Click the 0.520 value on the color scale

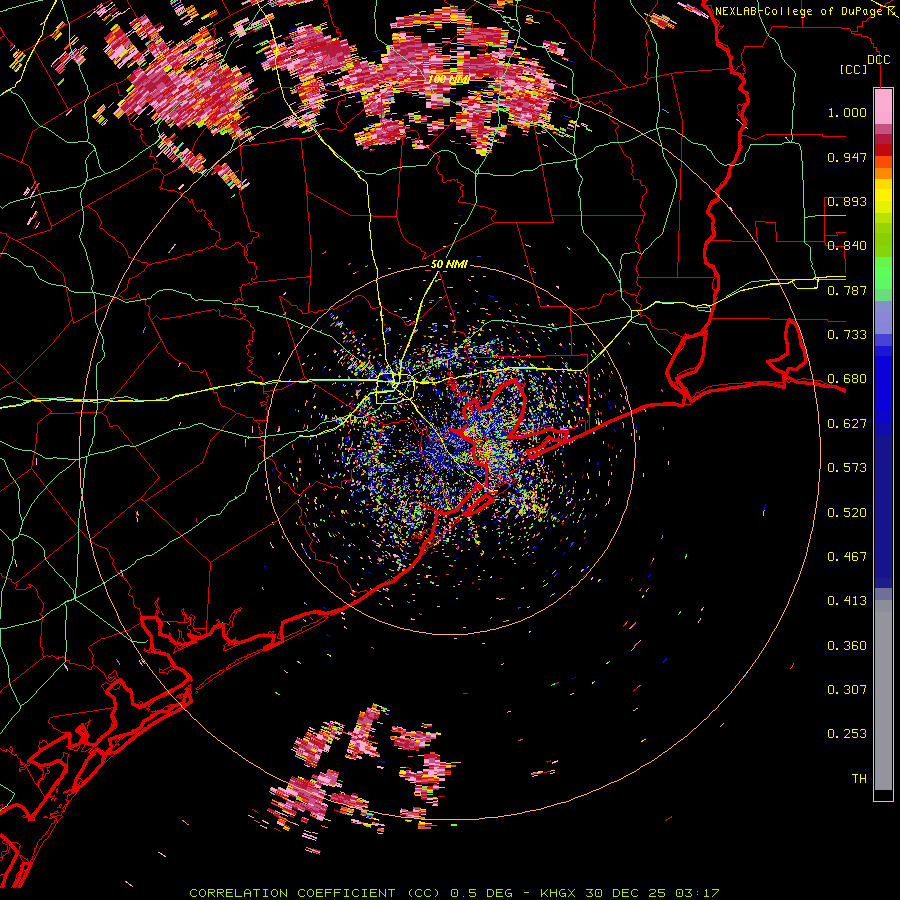pos(847,513)
